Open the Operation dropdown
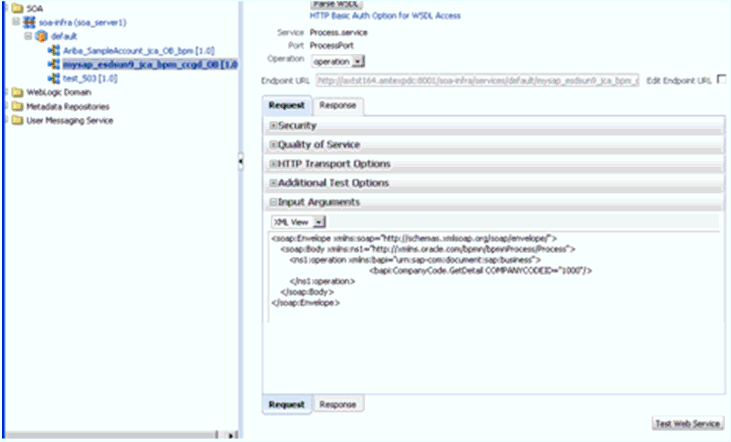731x442 pixels. point(358,61)
